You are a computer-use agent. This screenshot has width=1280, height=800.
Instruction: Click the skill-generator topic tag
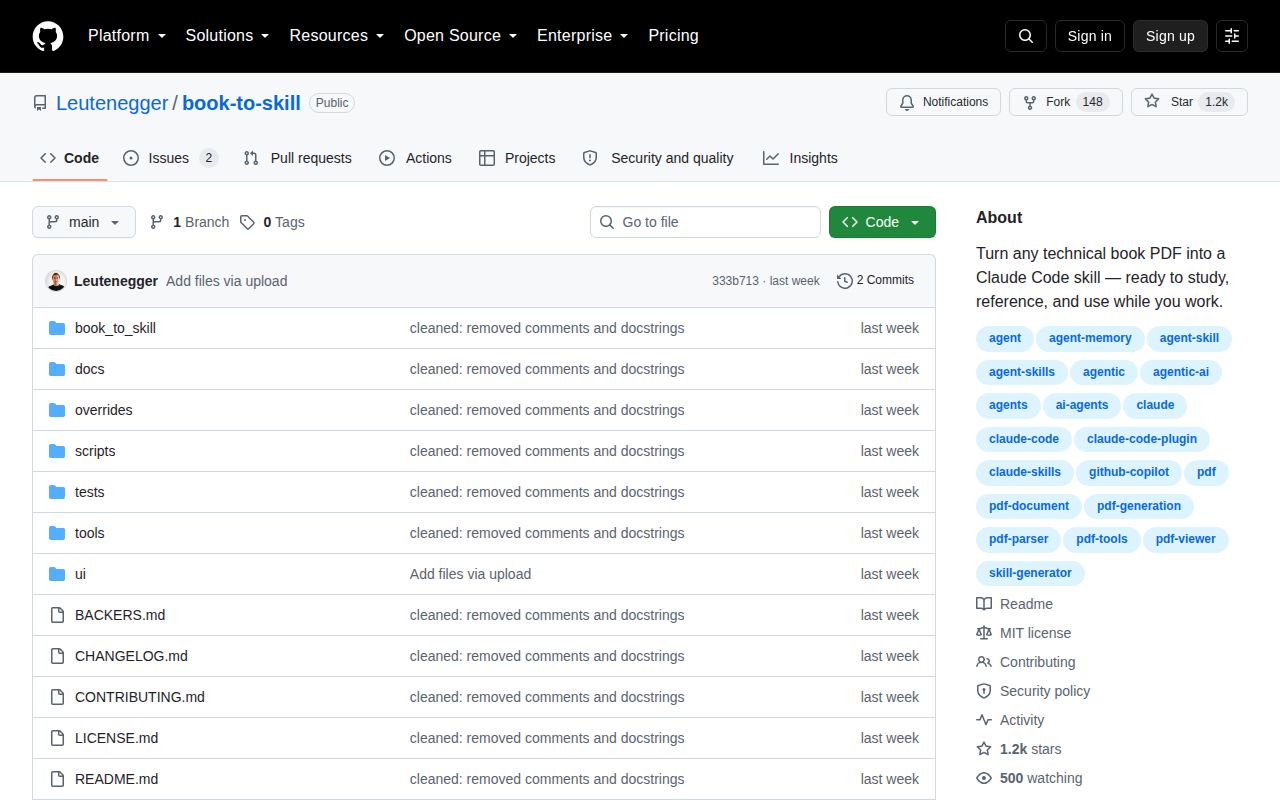click(x=1030, y=573)
